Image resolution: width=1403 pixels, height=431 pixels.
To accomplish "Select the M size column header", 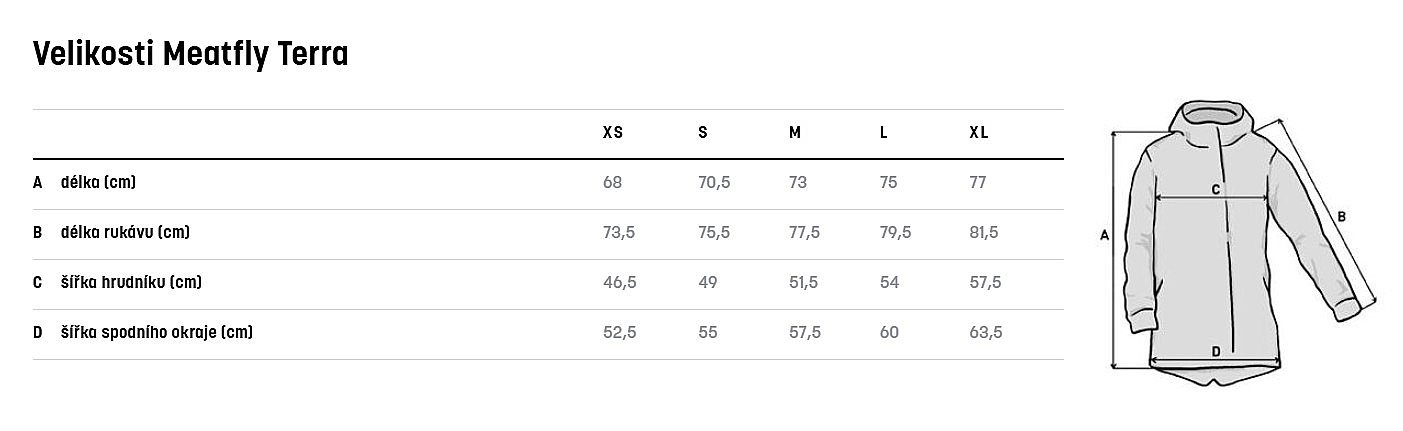I will [x=795, y=133].
